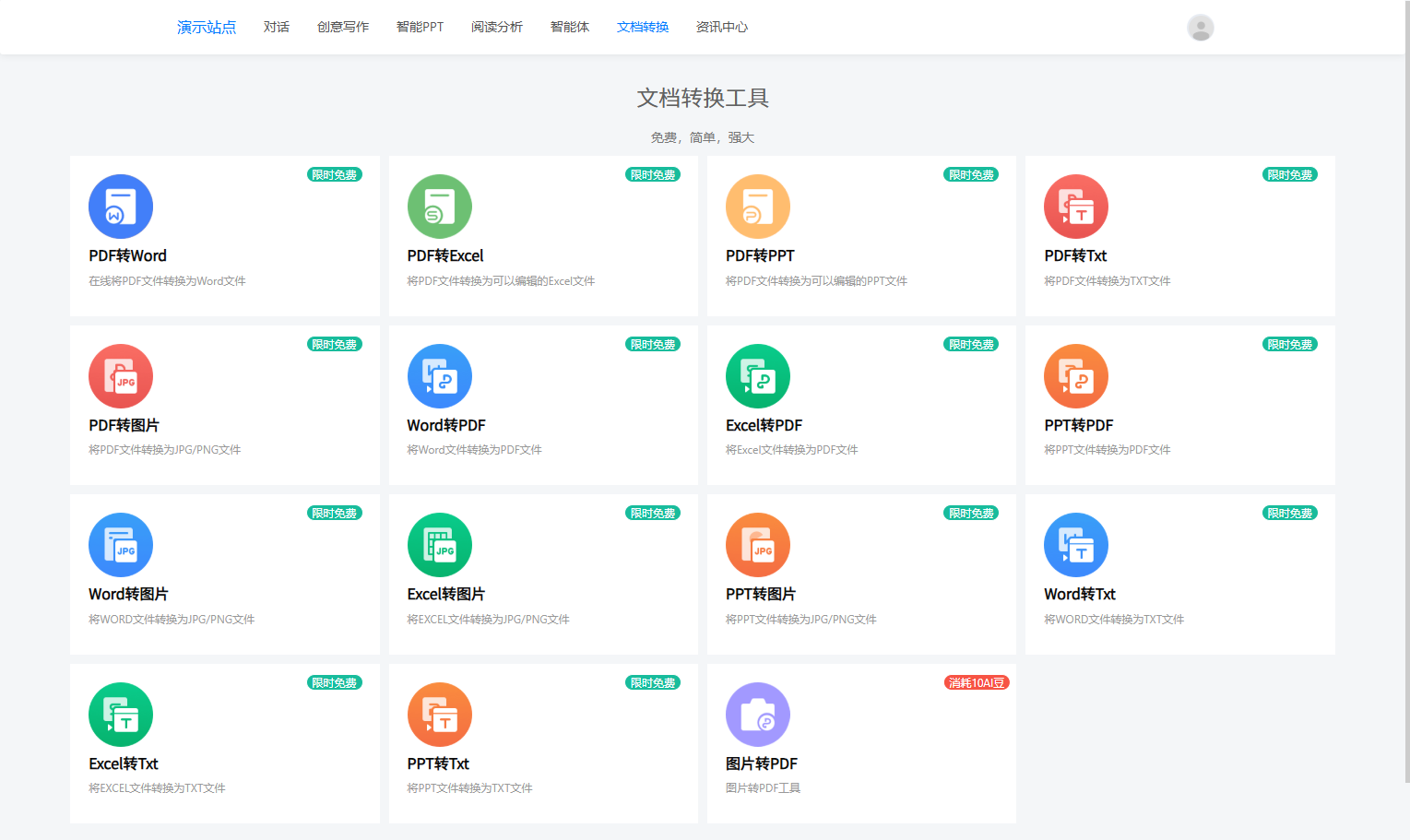1410x840 pixels.
Task: Click text 将EXCEL文件转换为JPG/PNG文件
Action: coord(488,620)
